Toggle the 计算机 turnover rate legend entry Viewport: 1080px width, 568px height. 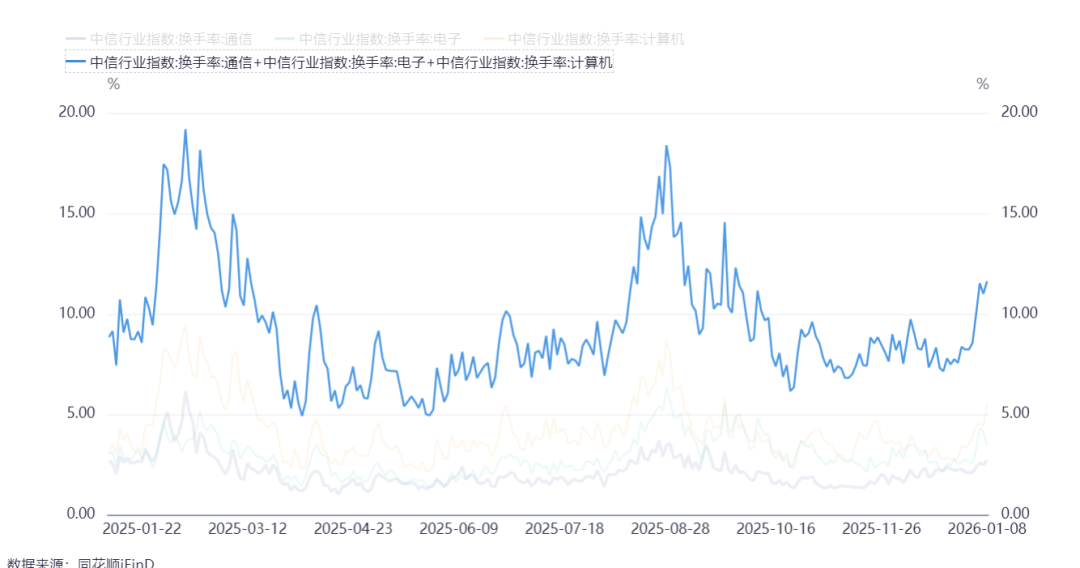(584, 39)
